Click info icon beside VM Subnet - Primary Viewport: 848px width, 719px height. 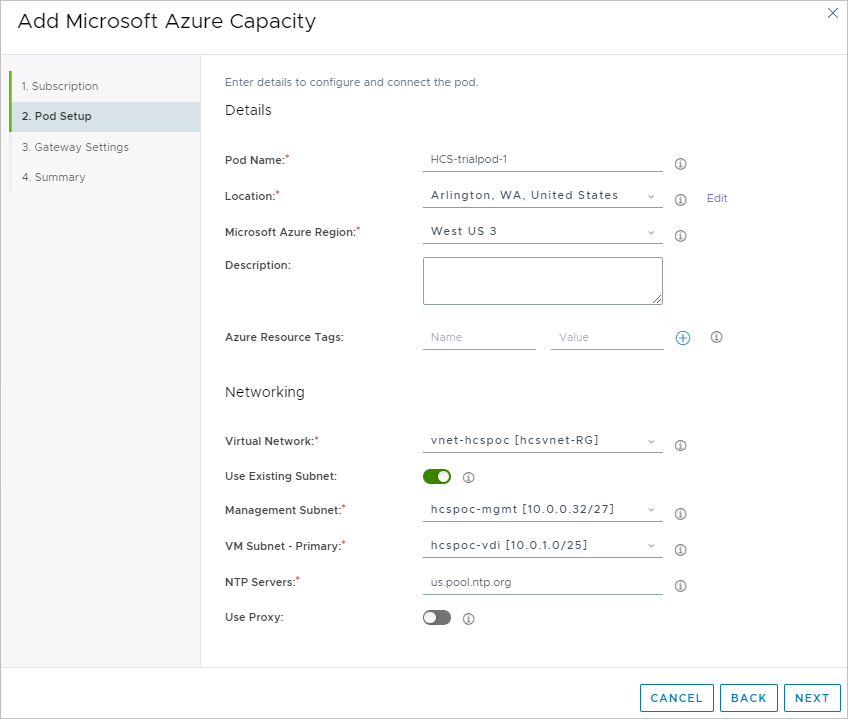click(680, 550)
